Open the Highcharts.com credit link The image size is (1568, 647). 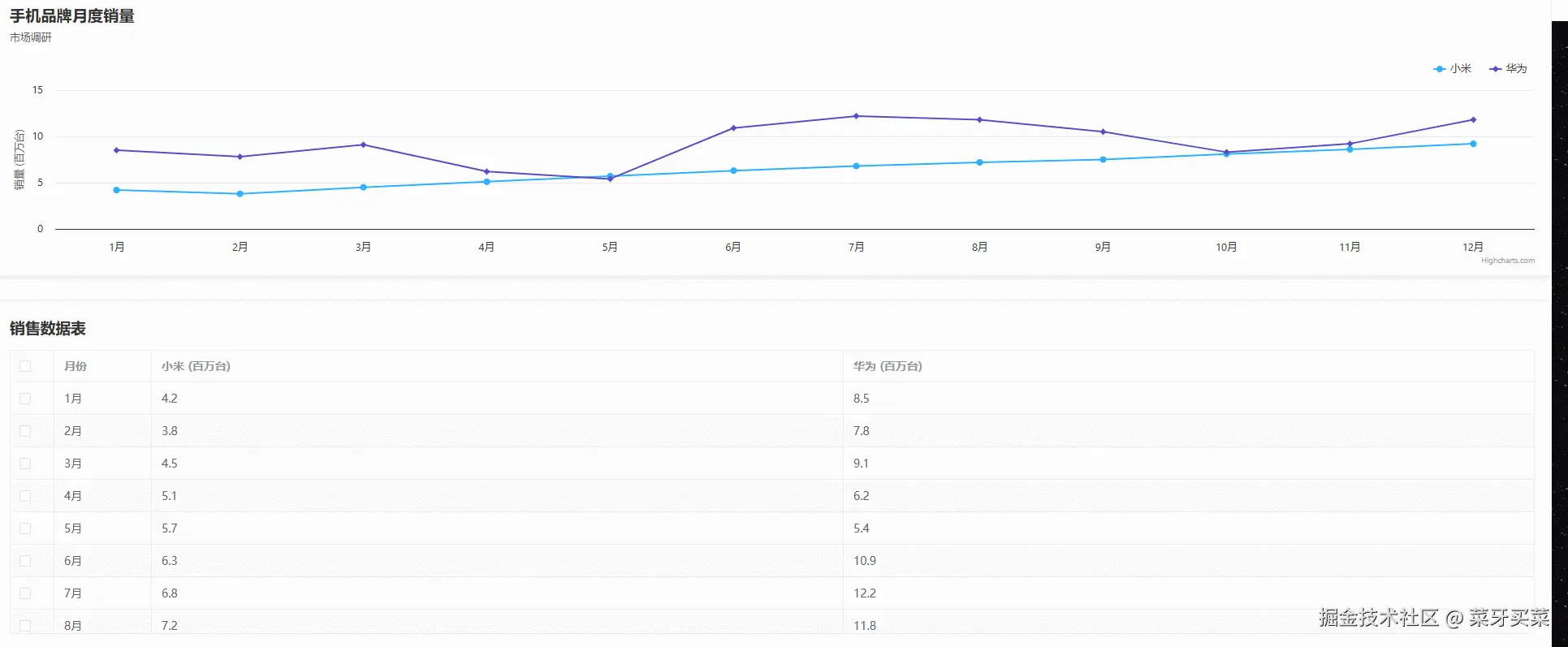1507,261
